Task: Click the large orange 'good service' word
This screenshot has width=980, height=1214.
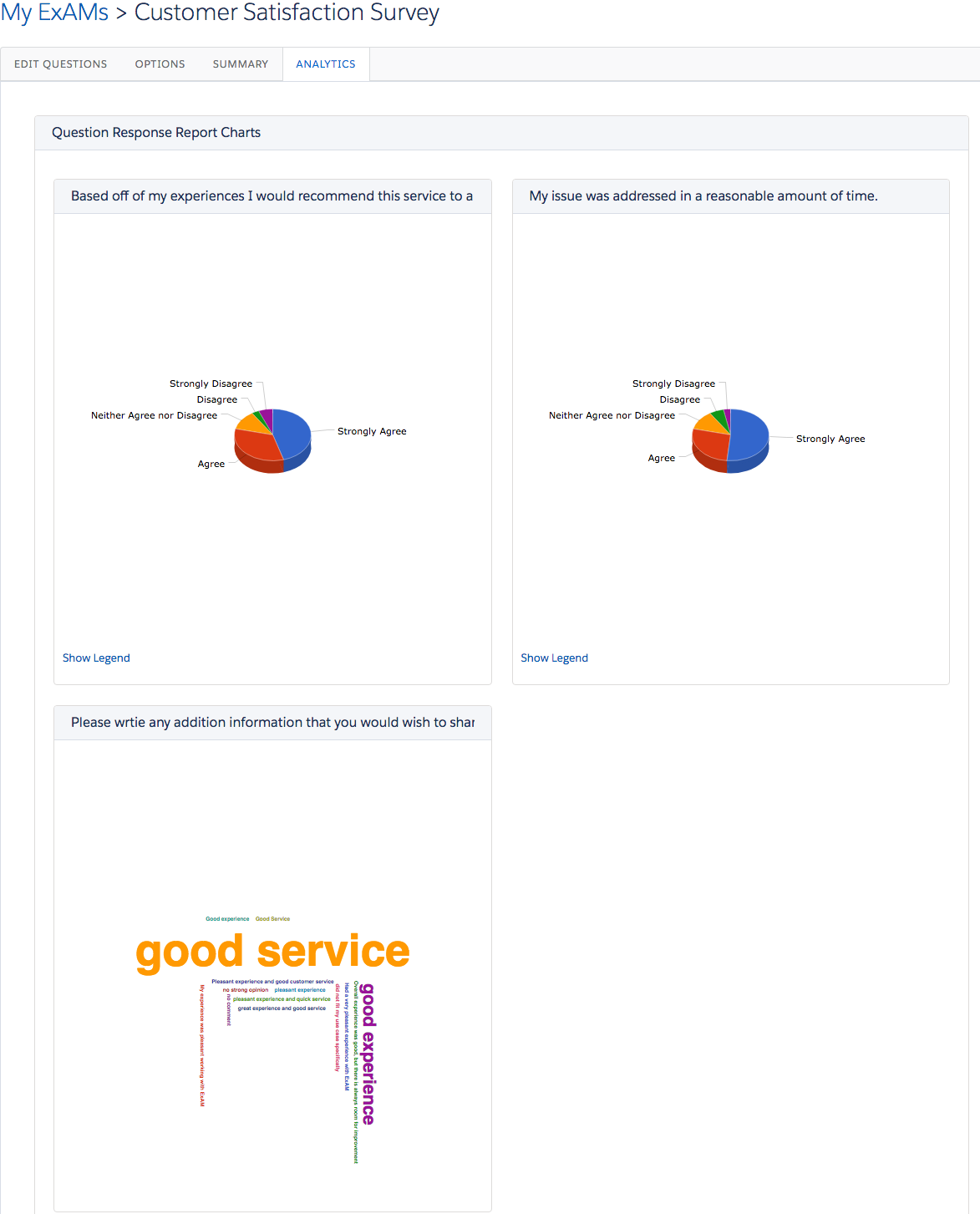Action: coord(272,952)
